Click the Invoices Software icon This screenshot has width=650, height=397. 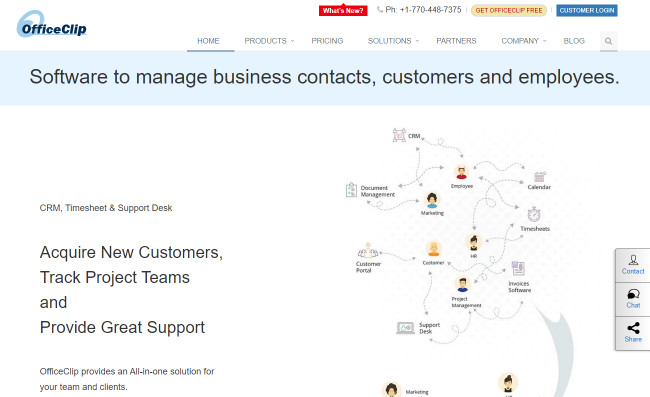click(x=518, y=269)
